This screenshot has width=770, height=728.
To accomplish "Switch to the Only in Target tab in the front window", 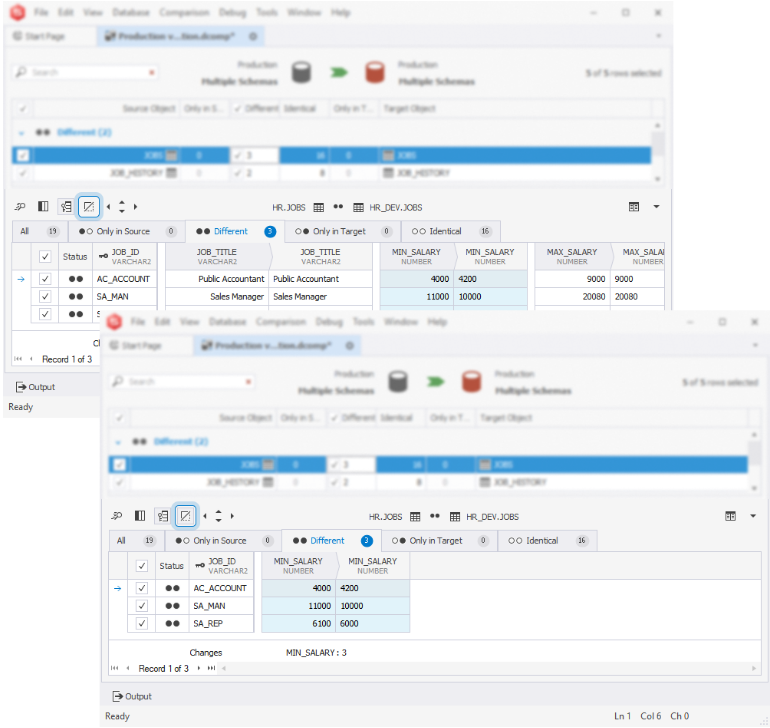I will [x=439, y=541].
